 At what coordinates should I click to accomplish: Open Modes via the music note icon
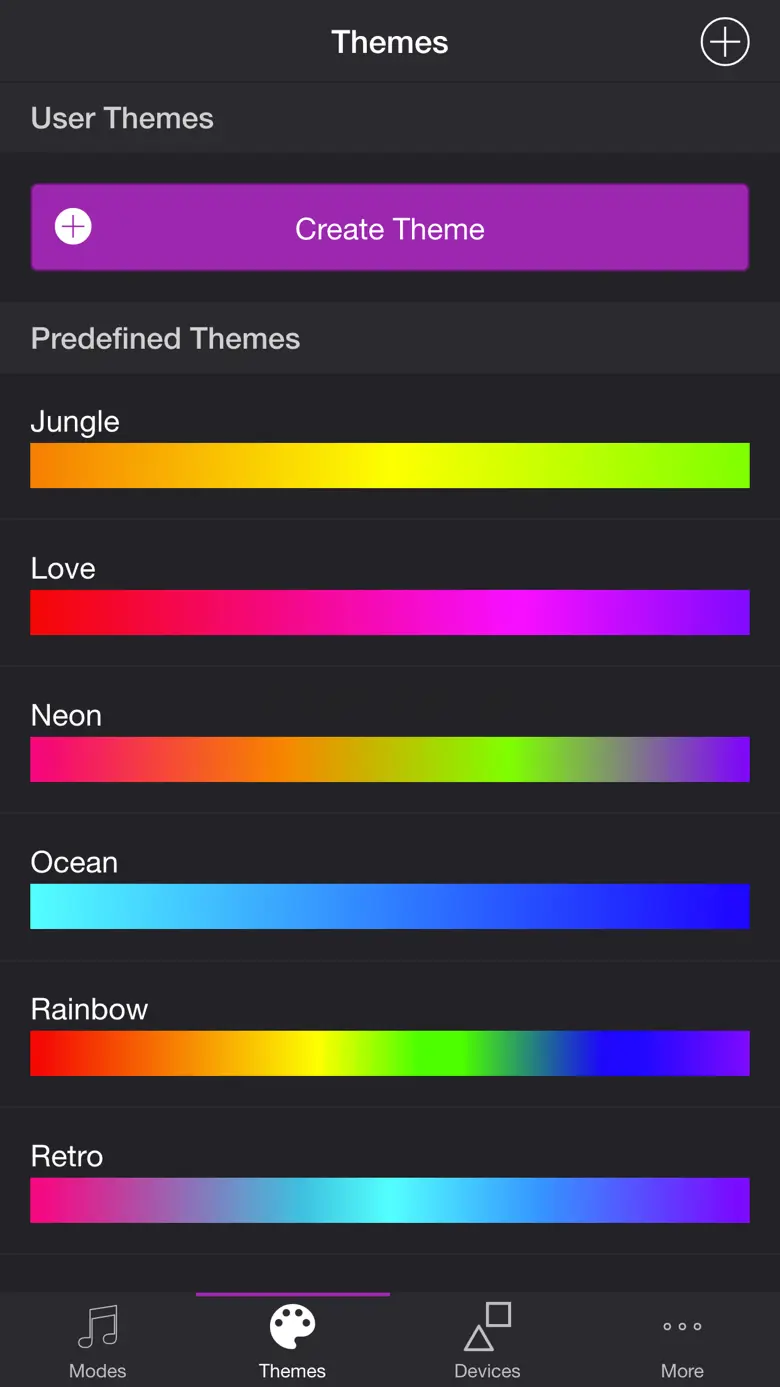pos(98,1327)
